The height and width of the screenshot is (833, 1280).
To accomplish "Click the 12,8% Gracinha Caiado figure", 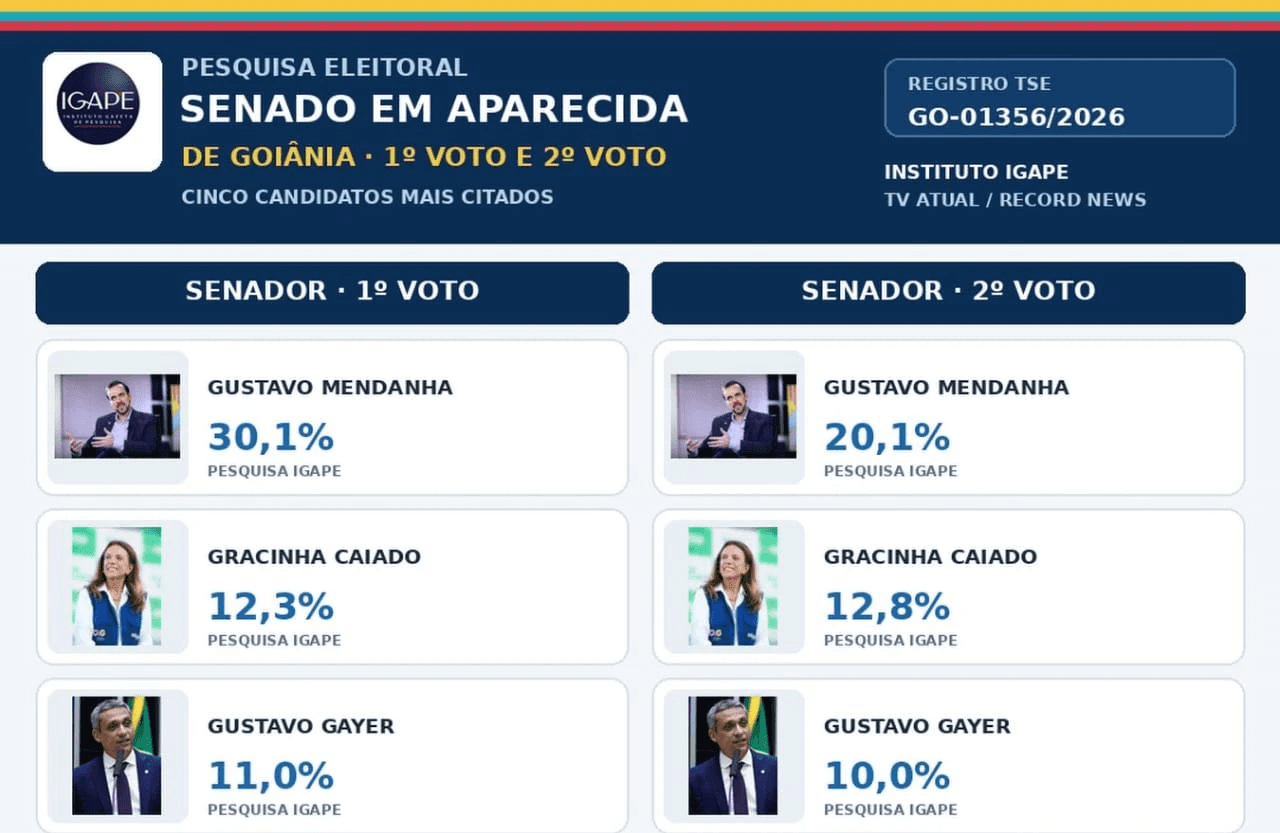I will tap(887, 606).
